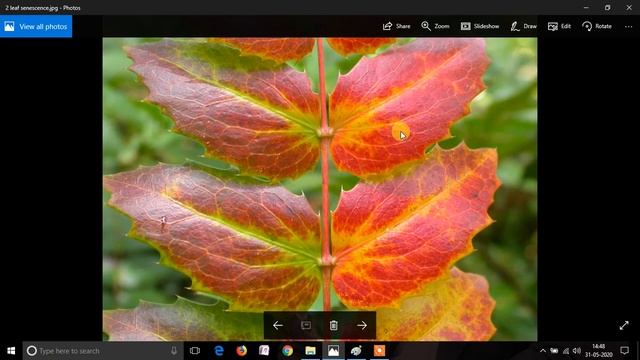Launch Firefox from the taskbar
Image resolution: width=640 pixels, height=360 pixels.
coord(242,351)
